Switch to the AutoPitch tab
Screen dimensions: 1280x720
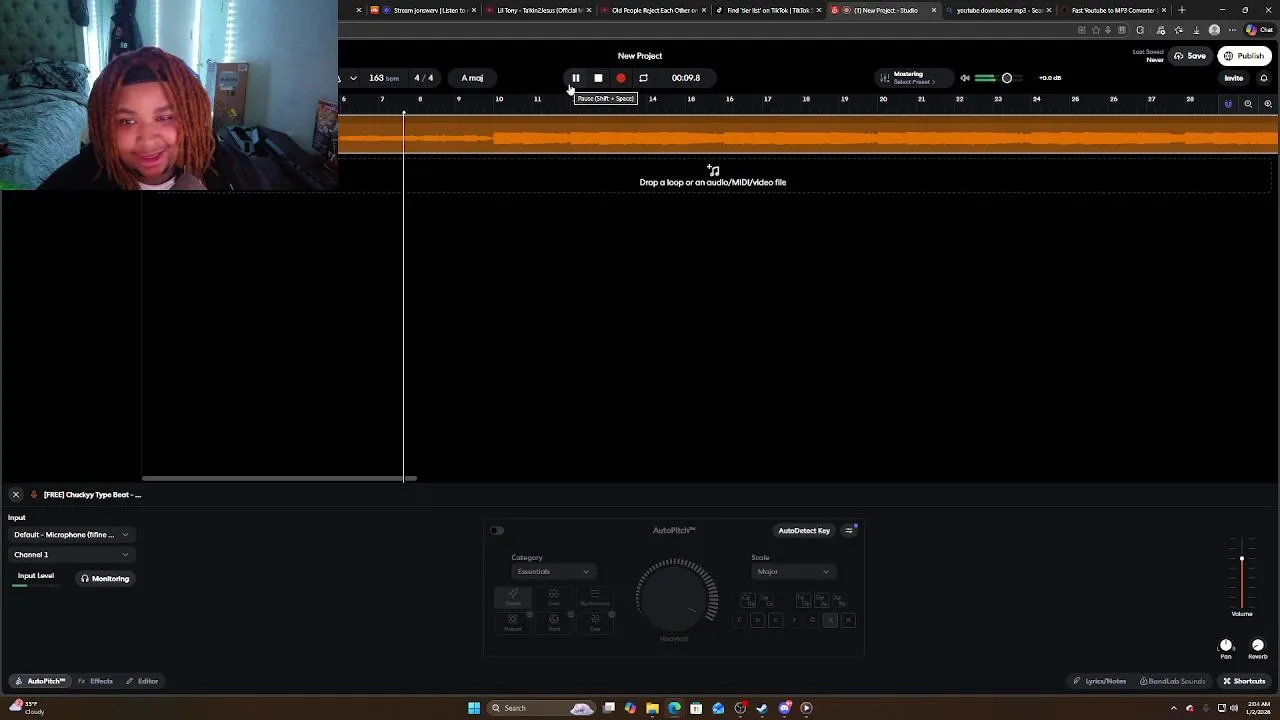pos(41,681)
